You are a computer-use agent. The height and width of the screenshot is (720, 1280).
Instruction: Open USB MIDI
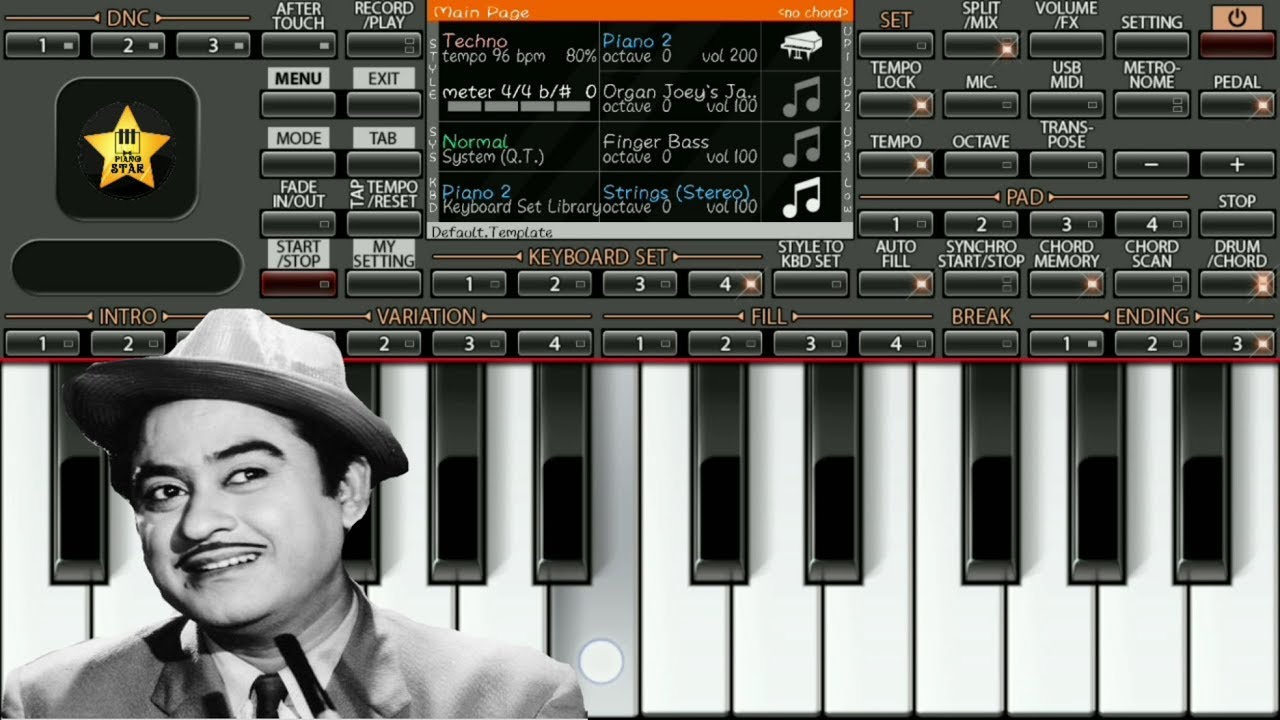[x=1067, y=104]
